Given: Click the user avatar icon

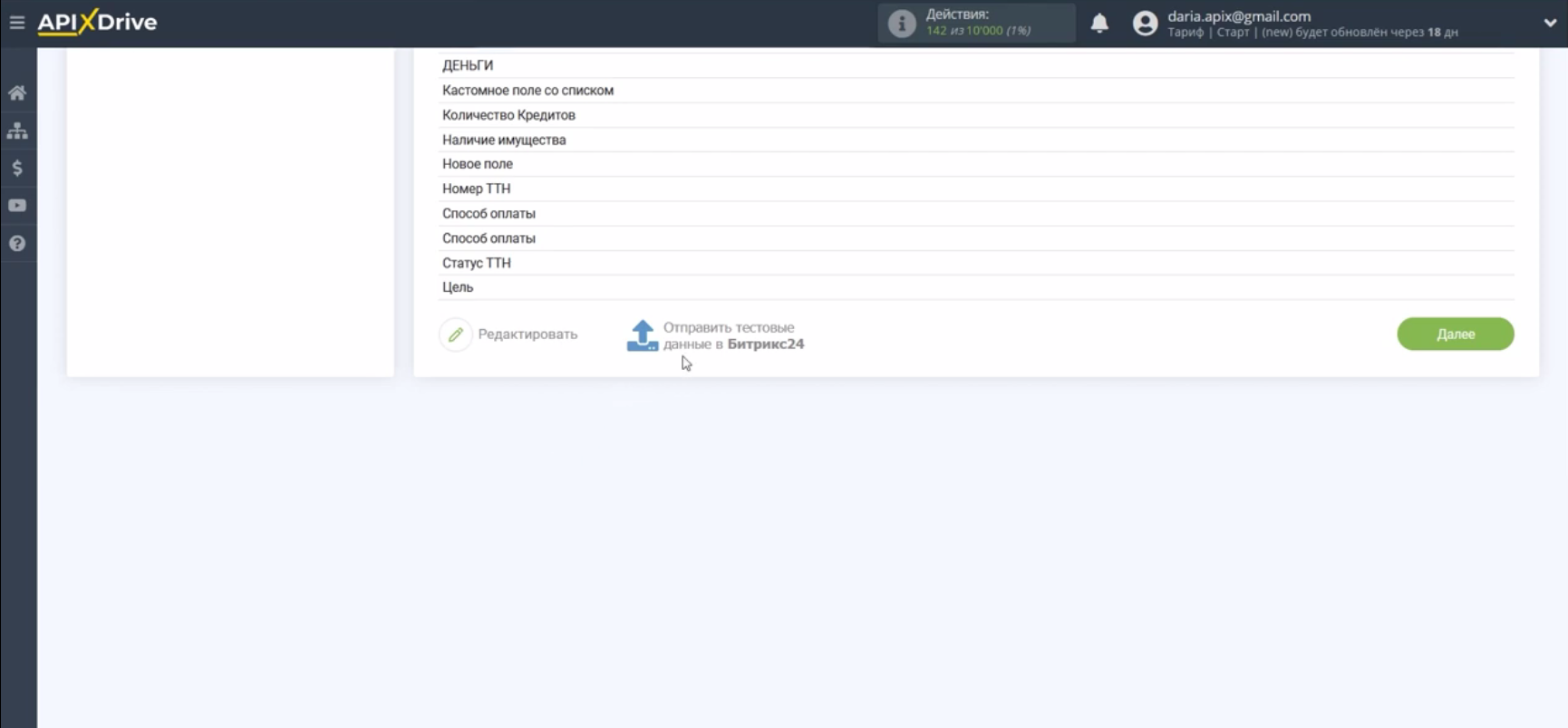Looking at the screenshot, I should point(1146,24).
